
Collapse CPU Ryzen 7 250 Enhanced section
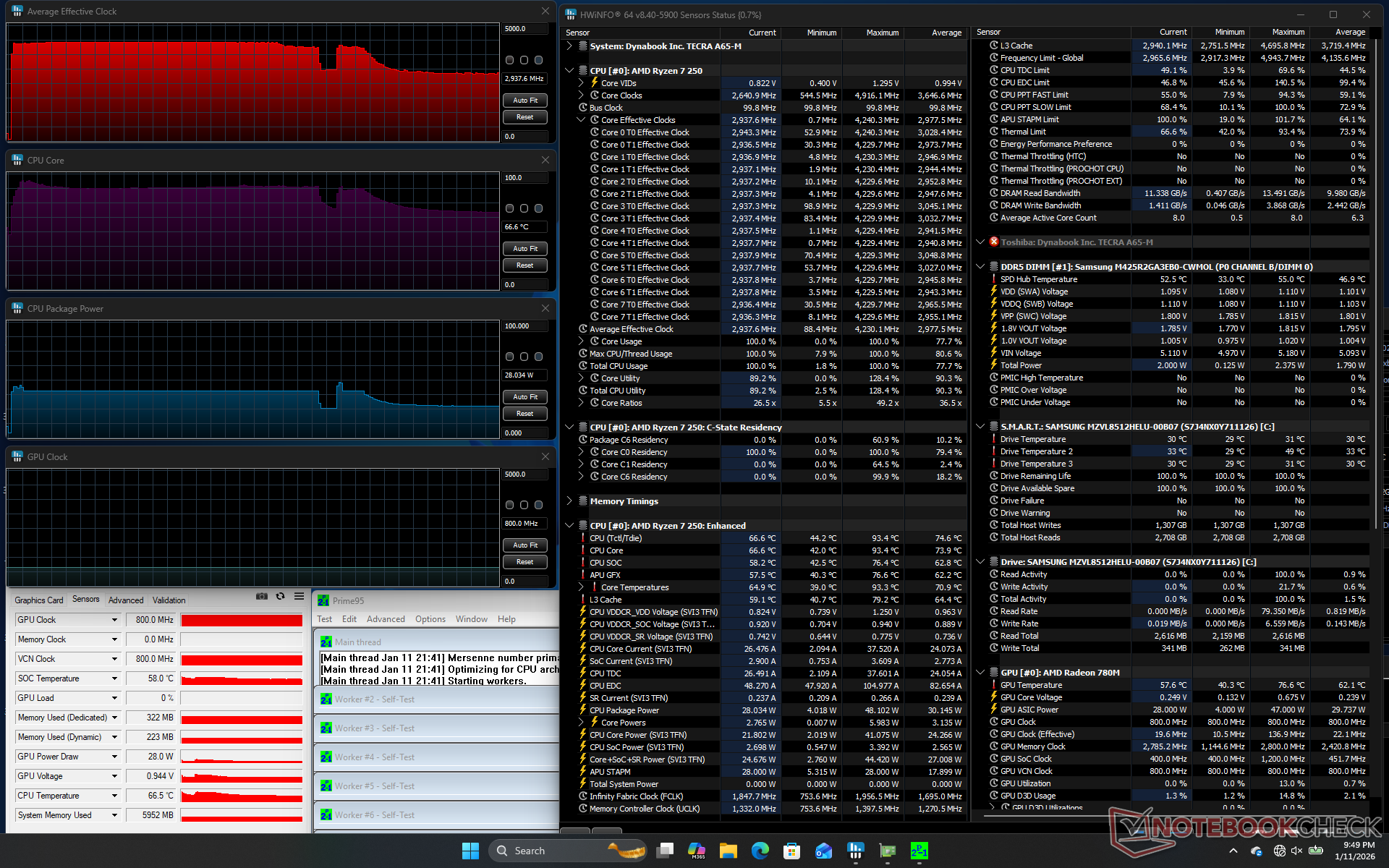pos(569,526)
